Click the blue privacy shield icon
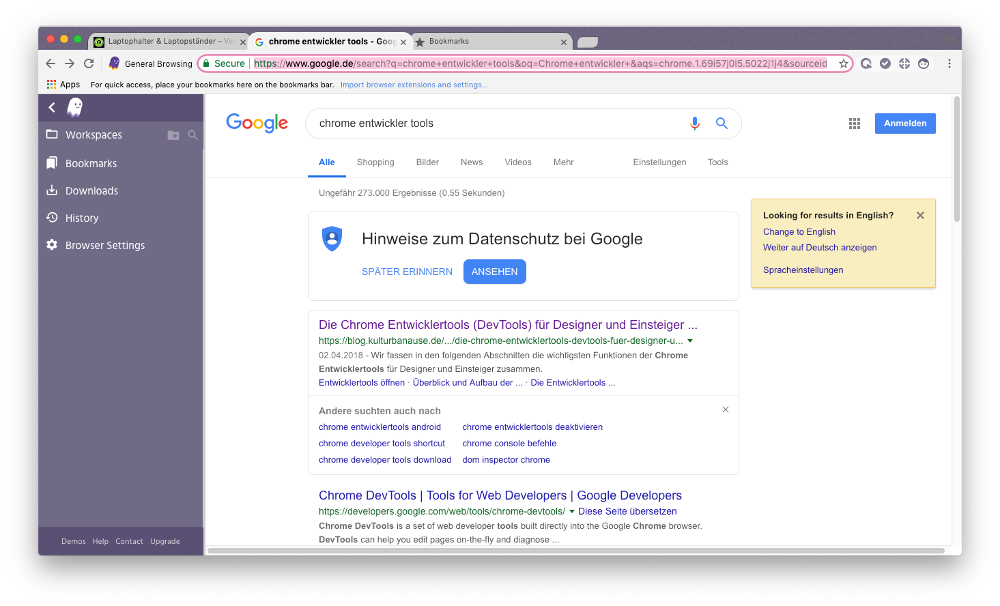 pyautogui.click(x=332, y=239)
